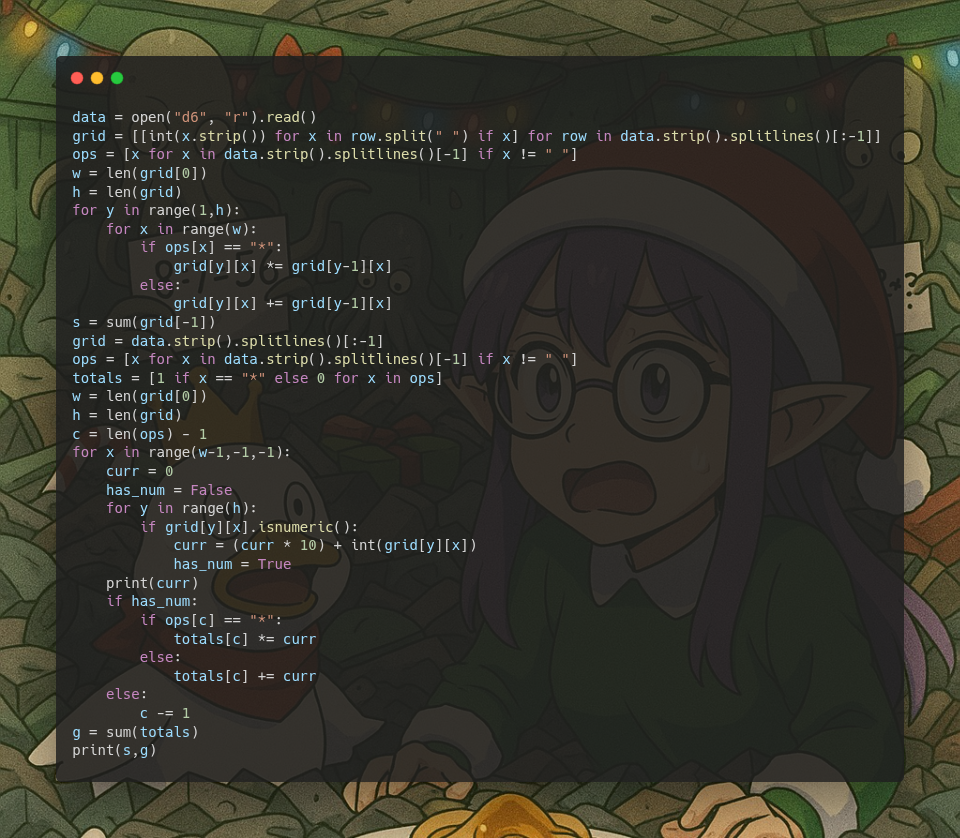Click the line 'has_num = False'
The image size is (960, 838).
click(169, 490)
